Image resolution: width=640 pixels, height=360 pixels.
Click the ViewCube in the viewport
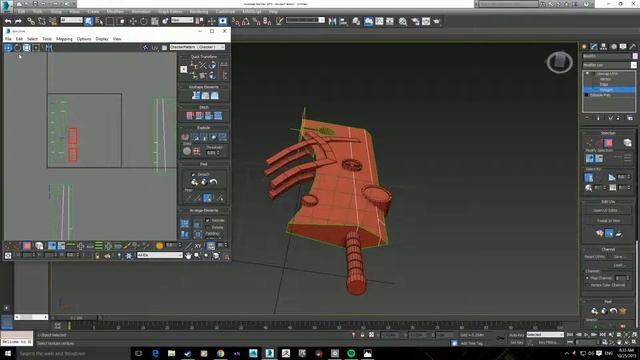[x=559, y=62]
